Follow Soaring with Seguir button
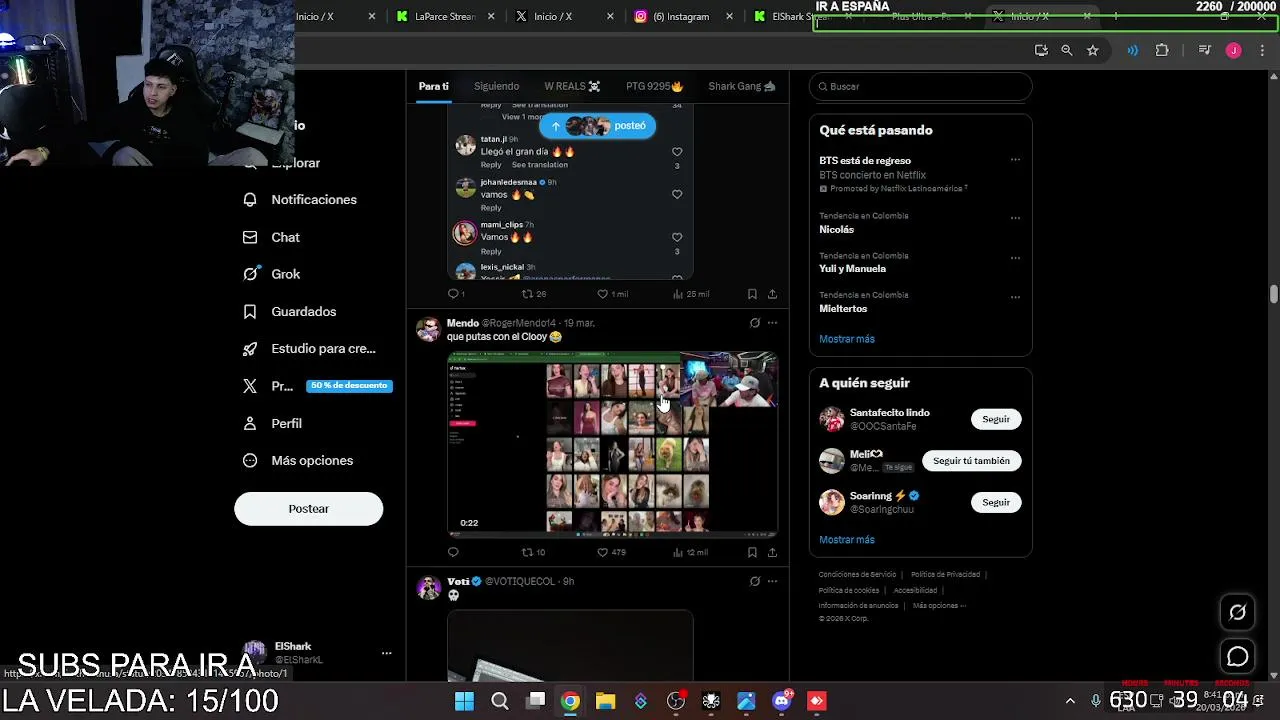 pyautogui.click(x=996, y=502)
